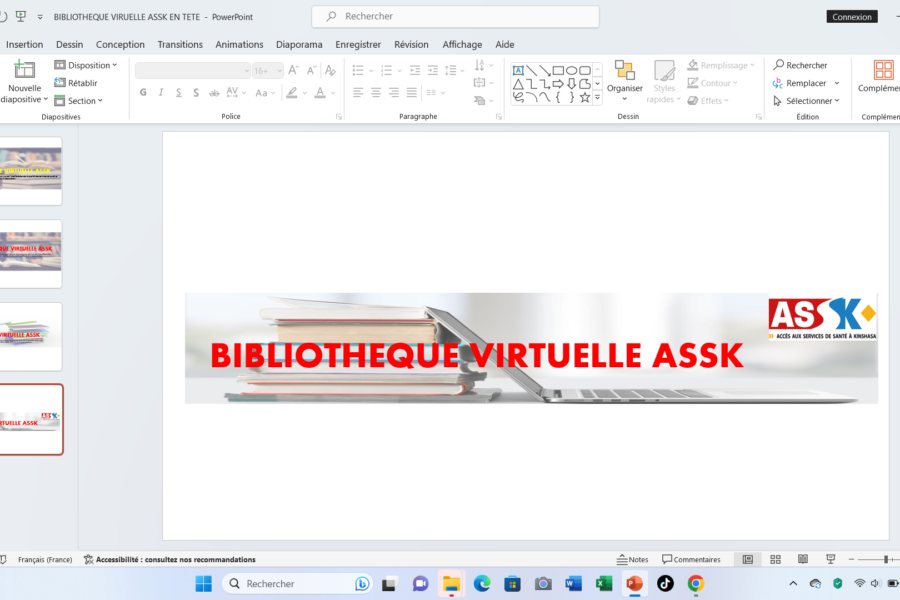
Task: Open accessibility recommendations in status bar
Action: (170, 559)
